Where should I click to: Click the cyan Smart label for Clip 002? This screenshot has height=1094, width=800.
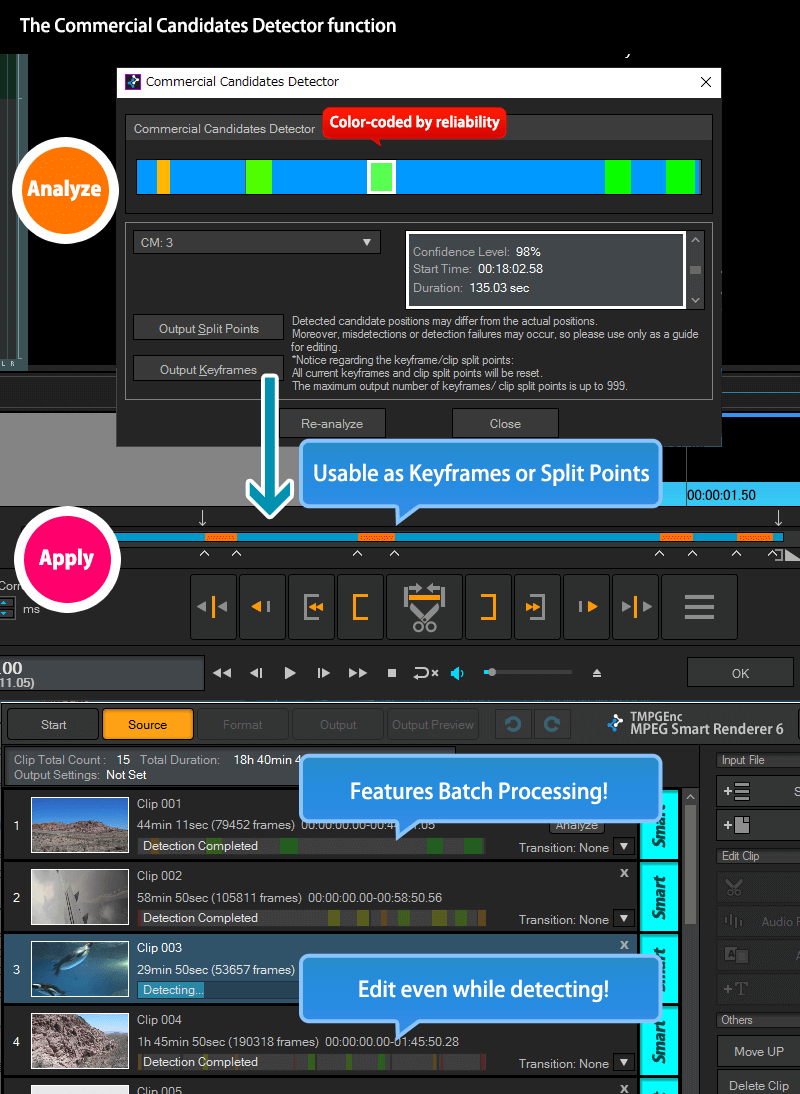pyautogui.click(x=659, y=897)
